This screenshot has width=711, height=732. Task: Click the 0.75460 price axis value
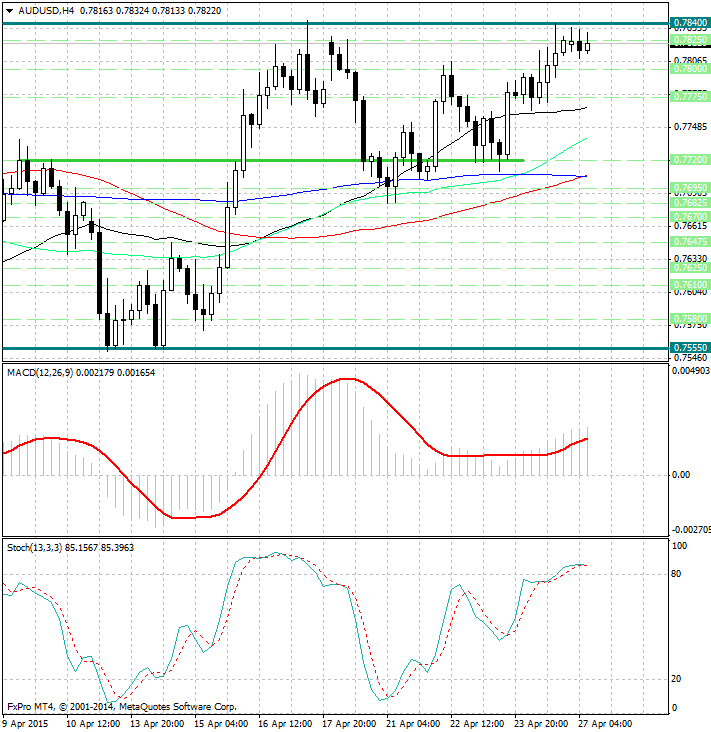pyautogui.click(x=690, y=358)
